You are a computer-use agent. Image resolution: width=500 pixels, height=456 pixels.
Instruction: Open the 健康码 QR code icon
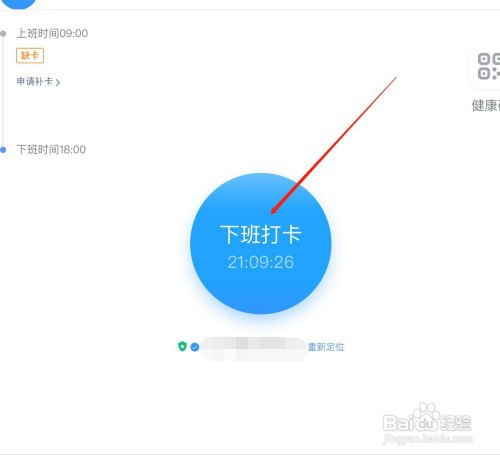[489, 66]
